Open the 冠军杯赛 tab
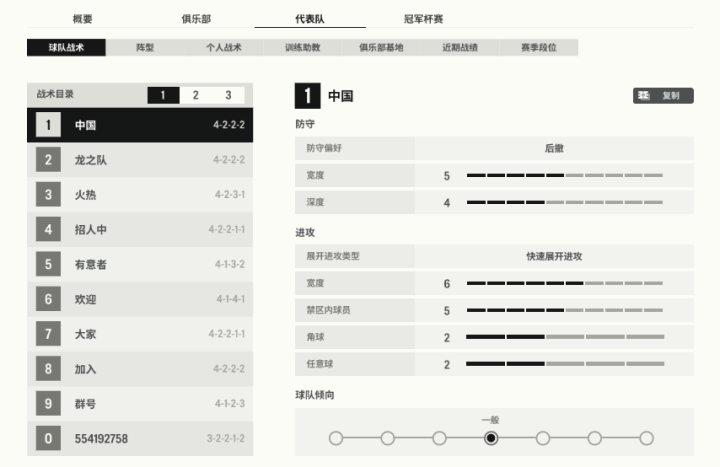Screen dimensions: 720x467 click(423, 19)
